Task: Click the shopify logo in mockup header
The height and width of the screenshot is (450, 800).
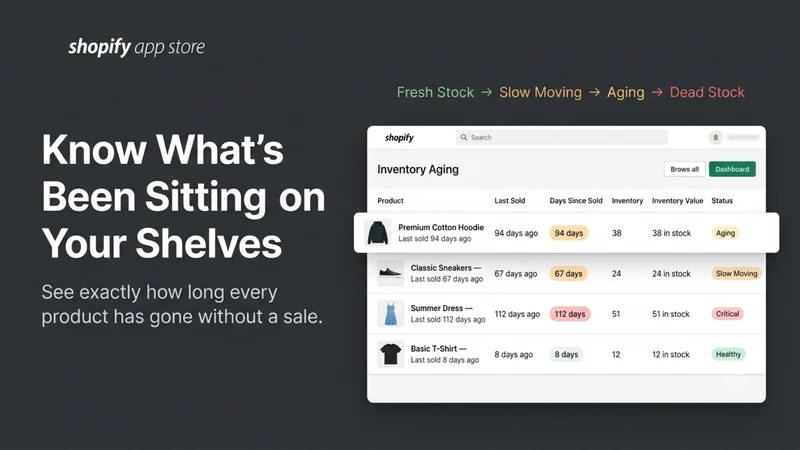Action: click(x=399, y=138)
